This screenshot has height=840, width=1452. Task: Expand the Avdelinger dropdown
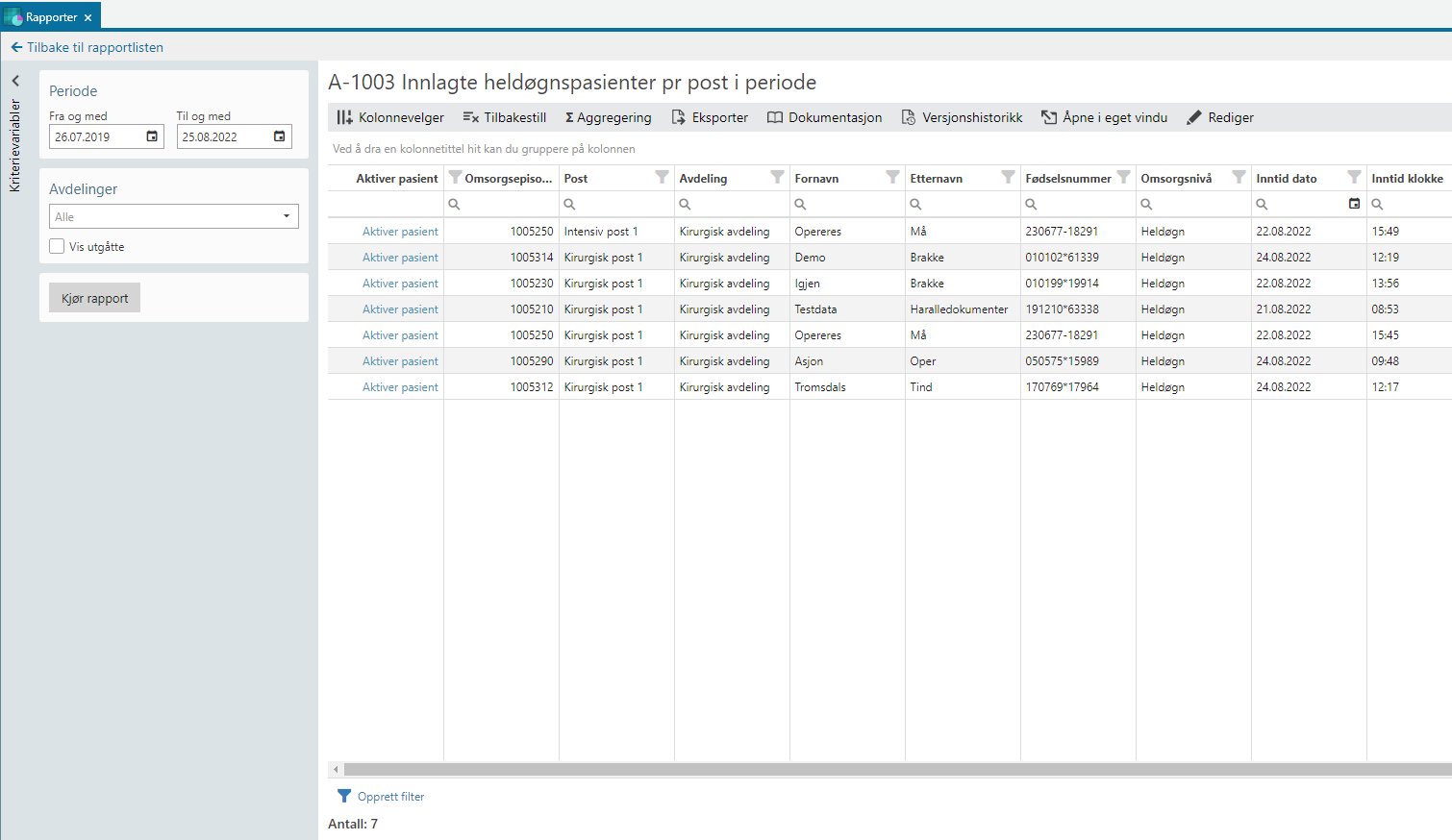coord(286,216)
